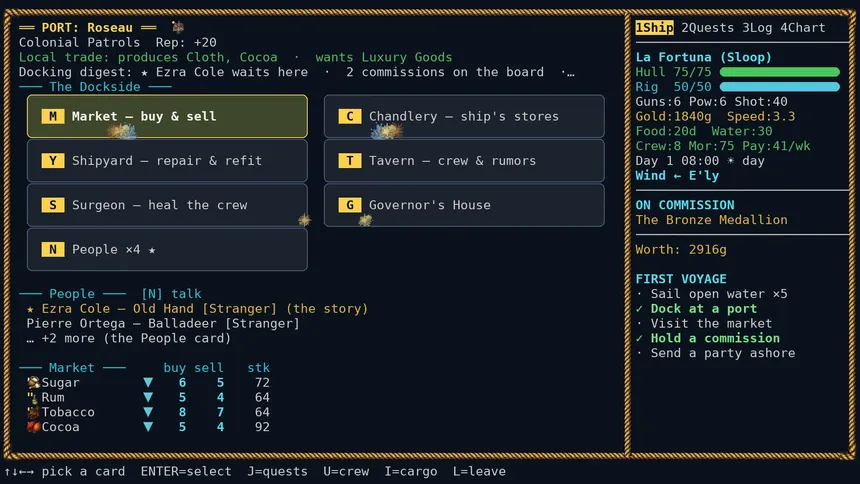Click the Sugar buy price 6
The height and width of the screenshot is (484, 860).
click(x=182, y=382)
